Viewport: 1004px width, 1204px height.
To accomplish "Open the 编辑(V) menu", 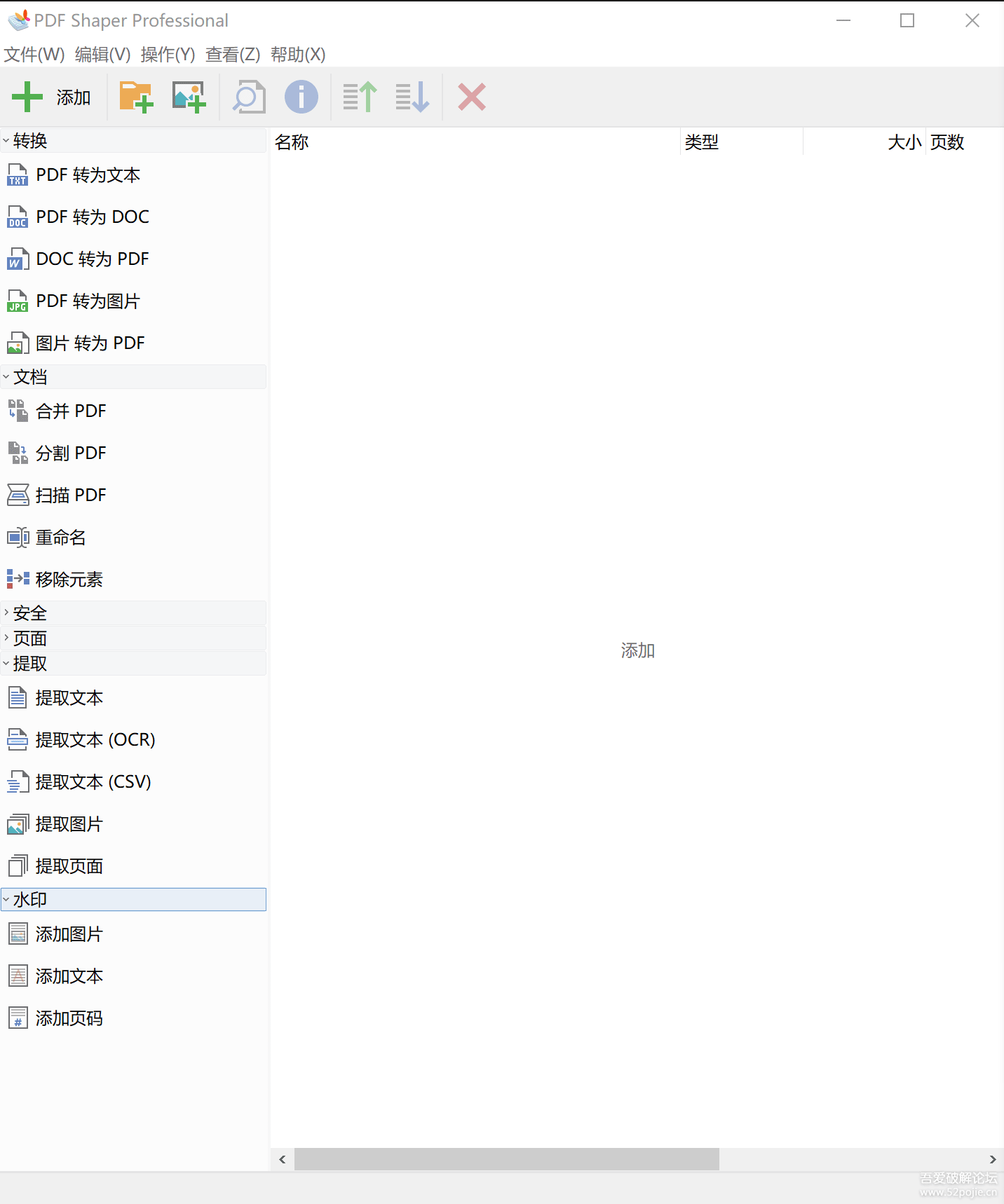I will point(102,54).
